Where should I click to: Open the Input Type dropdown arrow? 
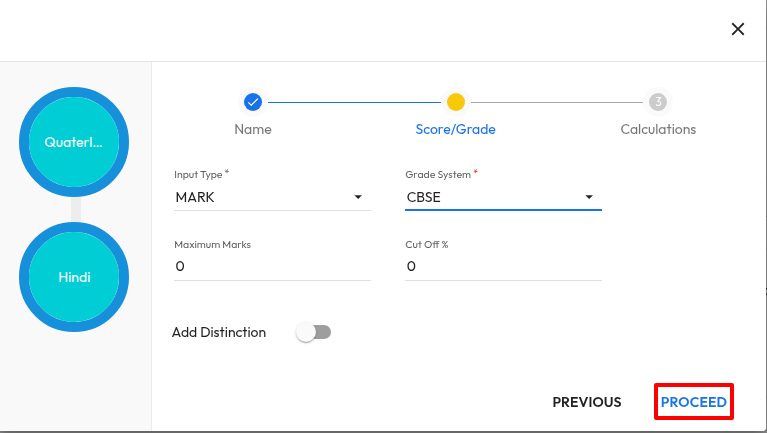pyautogui.click(x=358, y=197)
